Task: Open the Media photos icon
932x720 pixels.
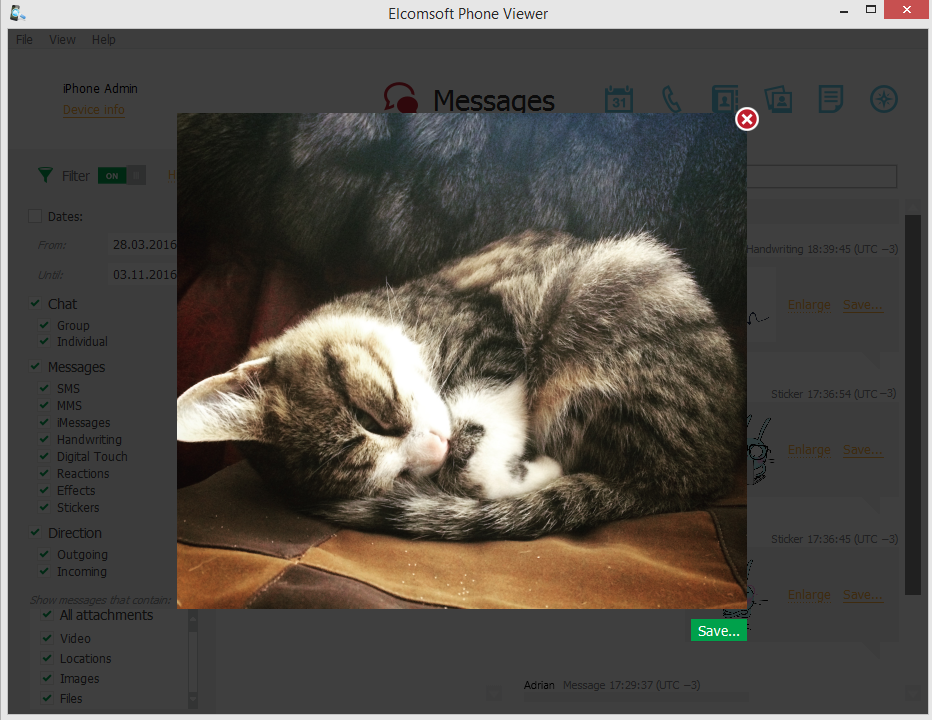Action: coord(778,100)
